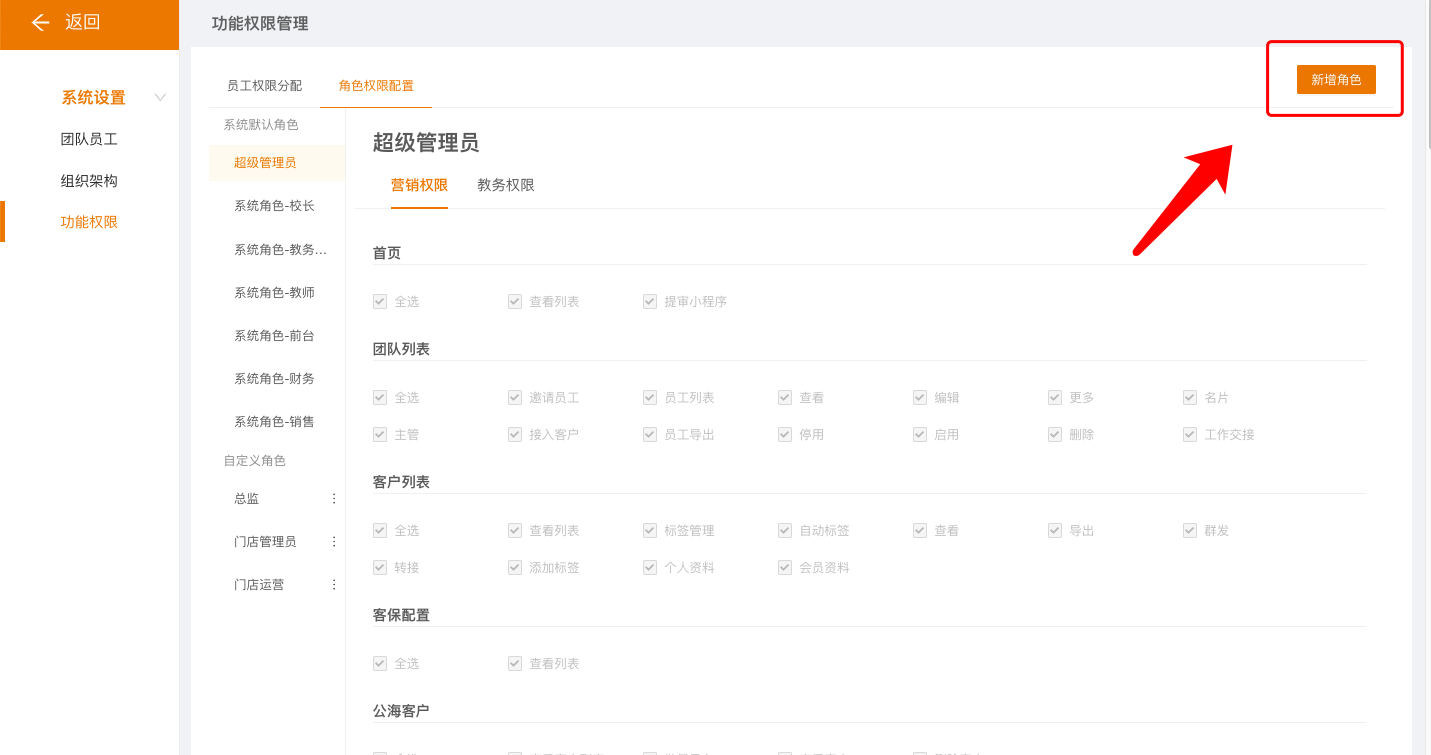This screenshot has width=1431, height=755.
Task: Switch to 教务权限 tab
Action: tap(506, 185)
